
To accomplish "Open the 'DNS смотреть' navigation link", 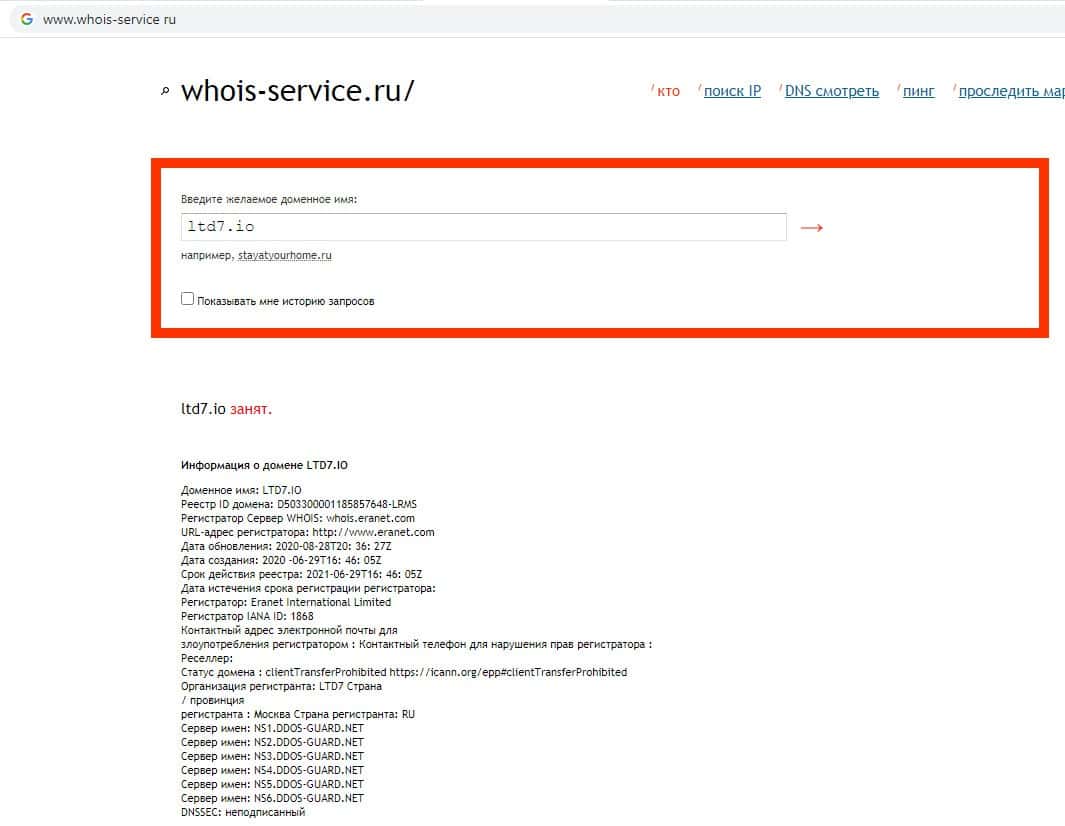I will coord(831,91).
